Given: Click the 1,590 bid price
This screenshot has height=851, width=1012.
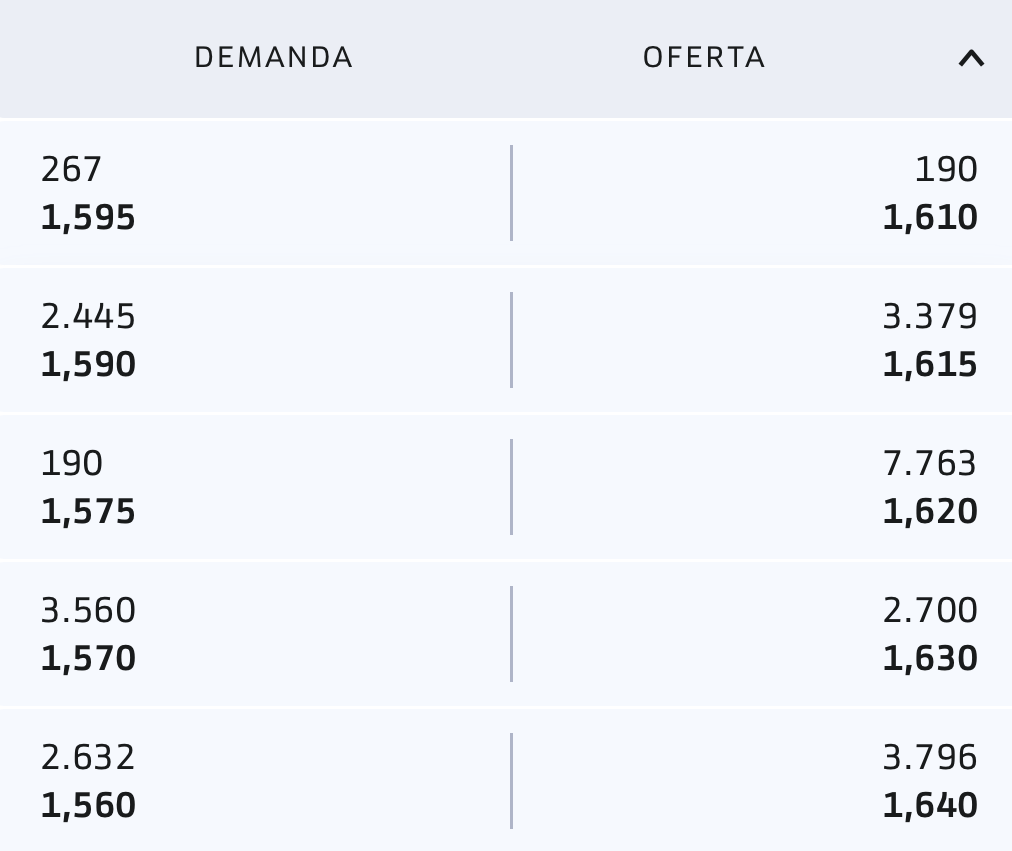Looking at the screenshot, I should [x=88, y=364].
